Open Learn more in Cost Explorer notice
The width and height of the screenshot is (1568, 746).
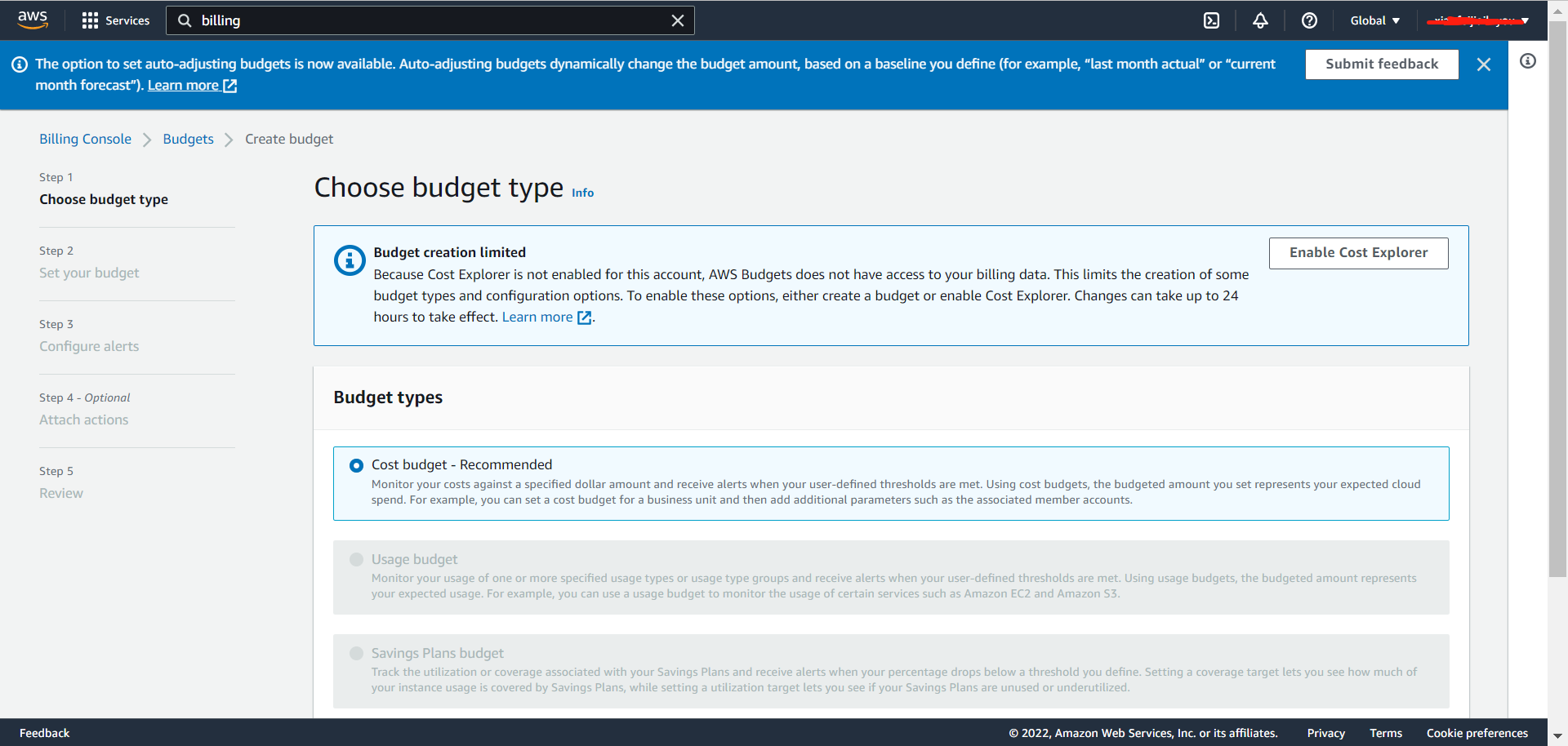pyautogui.click(x=546, y=317)
